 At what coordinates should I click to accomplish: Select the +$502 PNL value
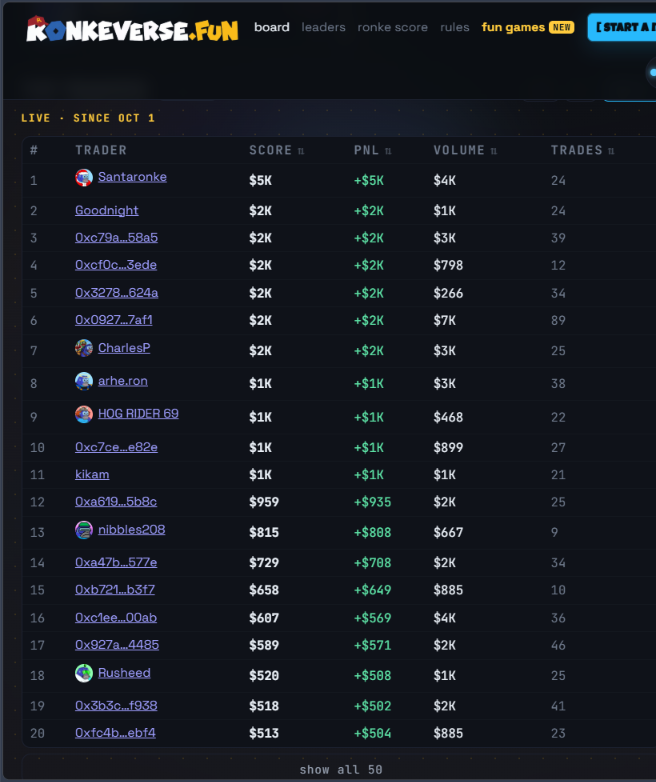point(372,706)
